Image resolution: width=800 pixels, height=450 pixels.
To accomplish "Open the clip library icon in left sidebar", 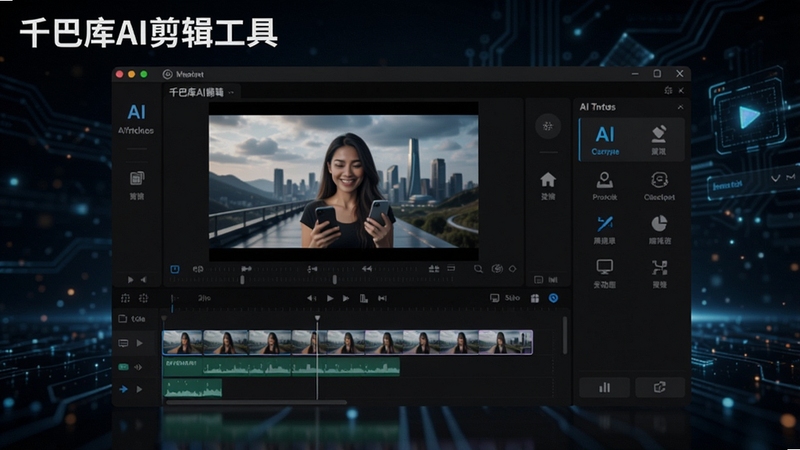I will [136, 179].
